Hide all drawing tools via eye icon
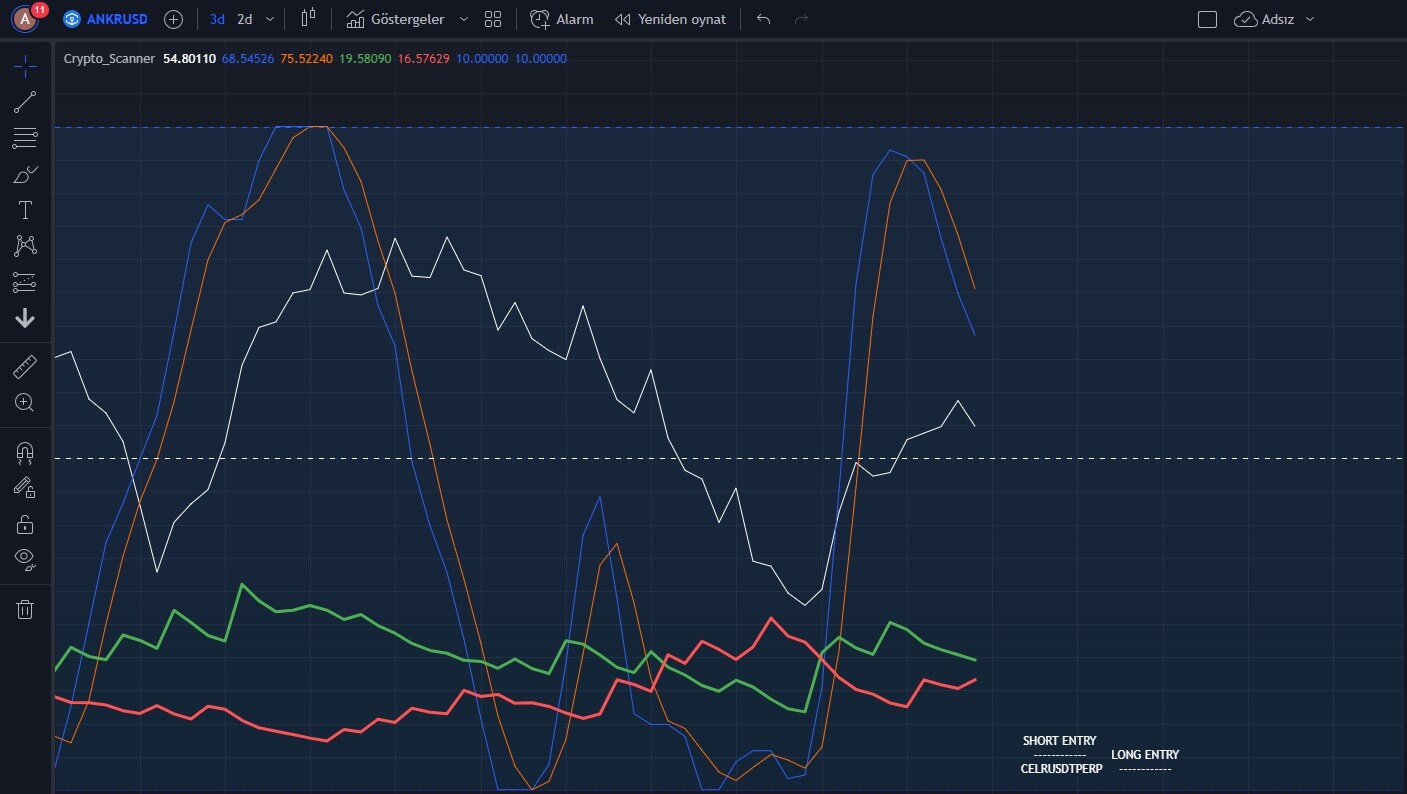1407x794 pixels. coord(25,558)
